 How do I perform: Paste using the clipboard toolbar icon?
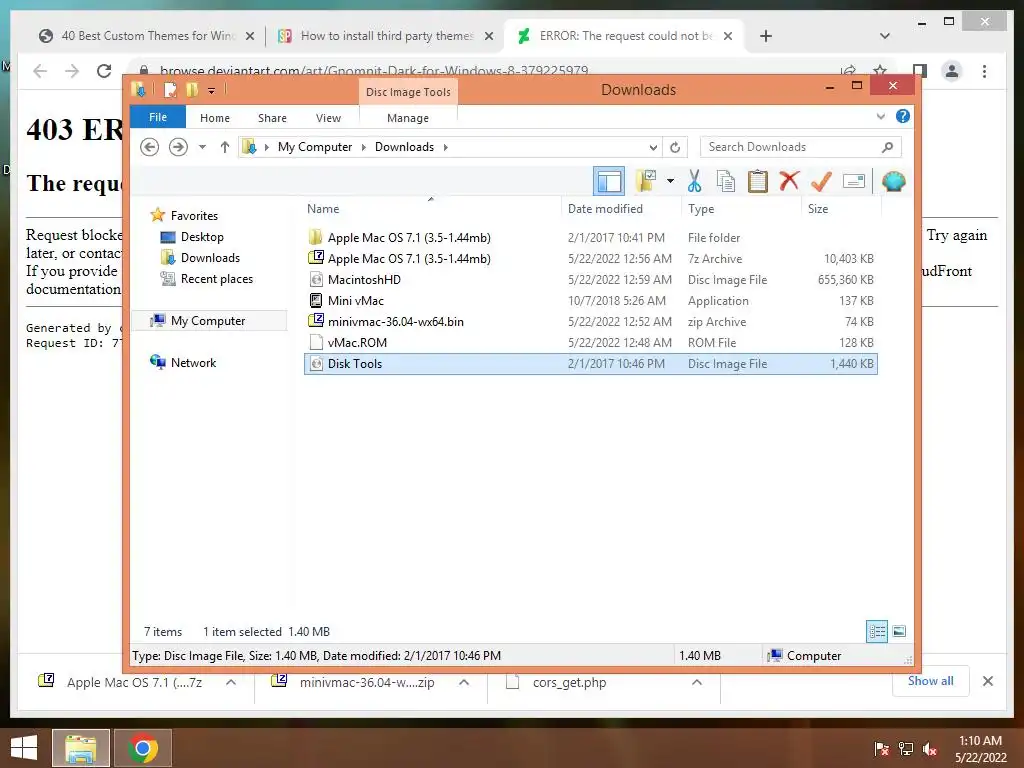[758, 181]
